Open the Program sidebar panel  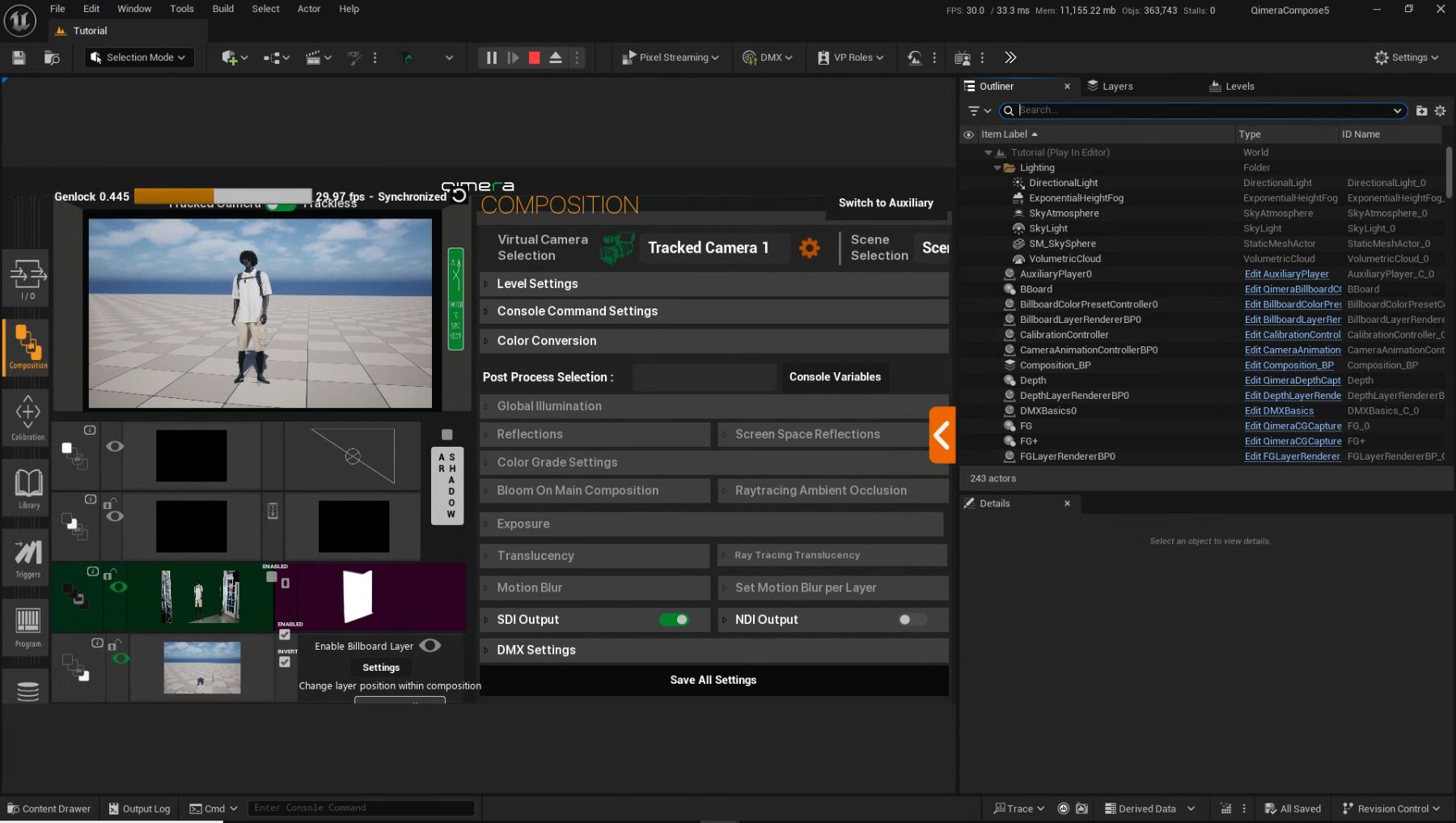click(x=28, y=626)
